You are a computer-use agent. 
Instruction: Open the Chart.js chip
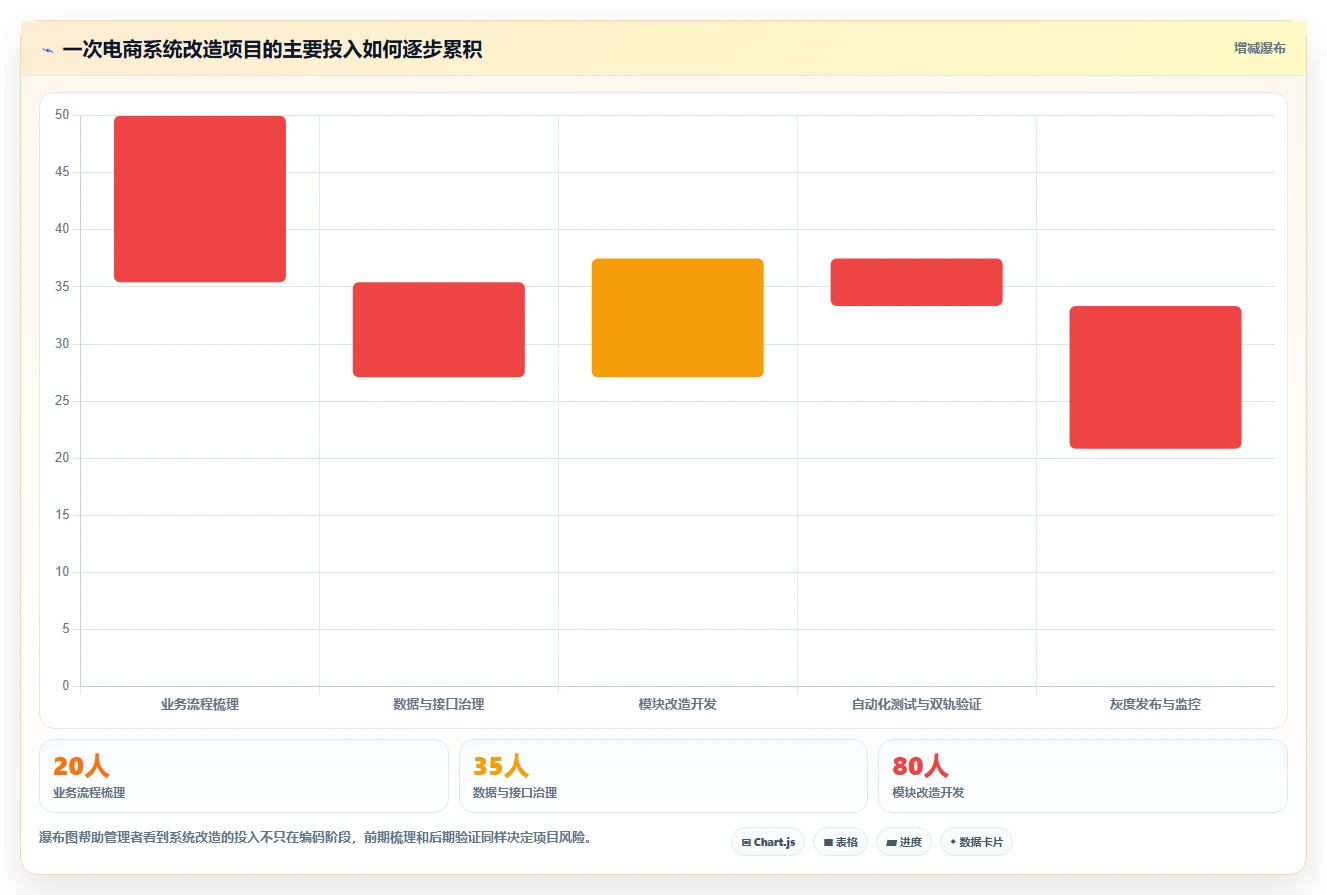pos(768,842)
